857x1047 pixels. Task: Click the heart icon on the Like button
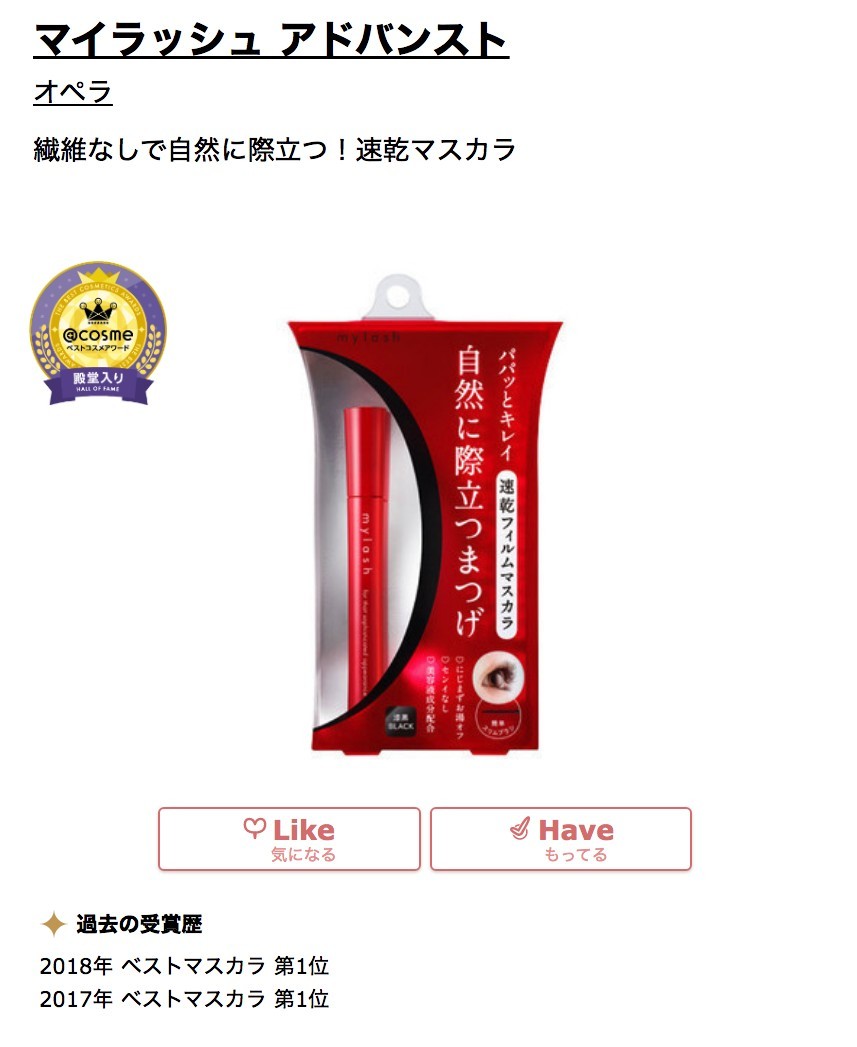tap(254, 828)
